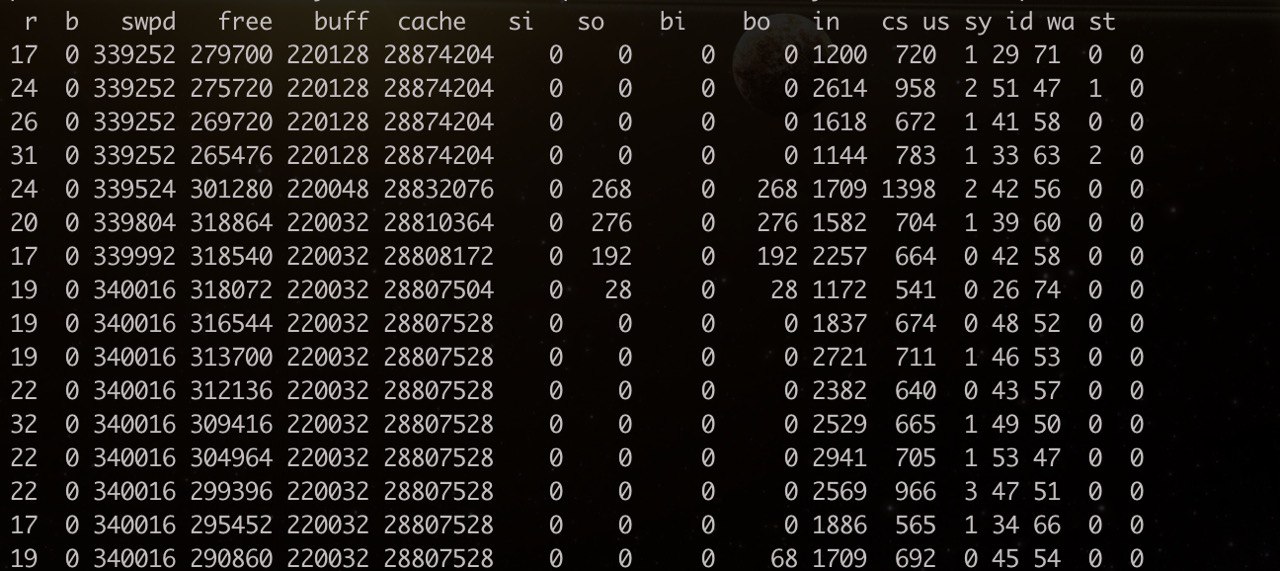Click the 'buff' column header
Image resolution: width=1280 pixels, height=571 pixels.
342,22
